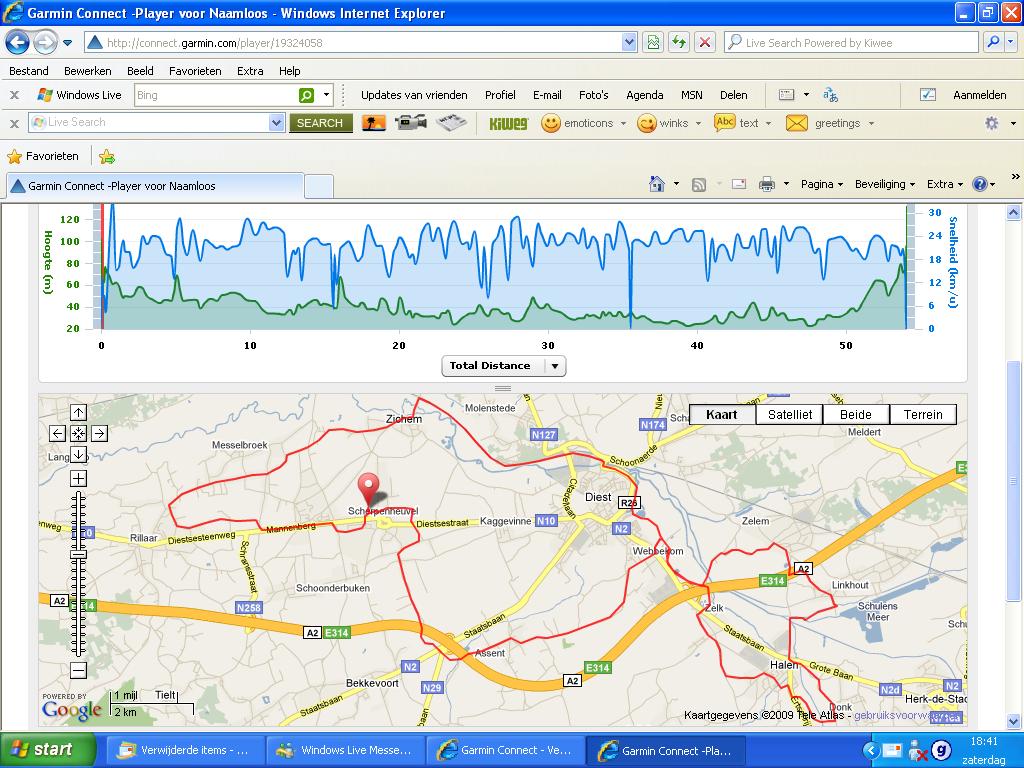Click the Favorieten bar button

[x=43, y=157]
